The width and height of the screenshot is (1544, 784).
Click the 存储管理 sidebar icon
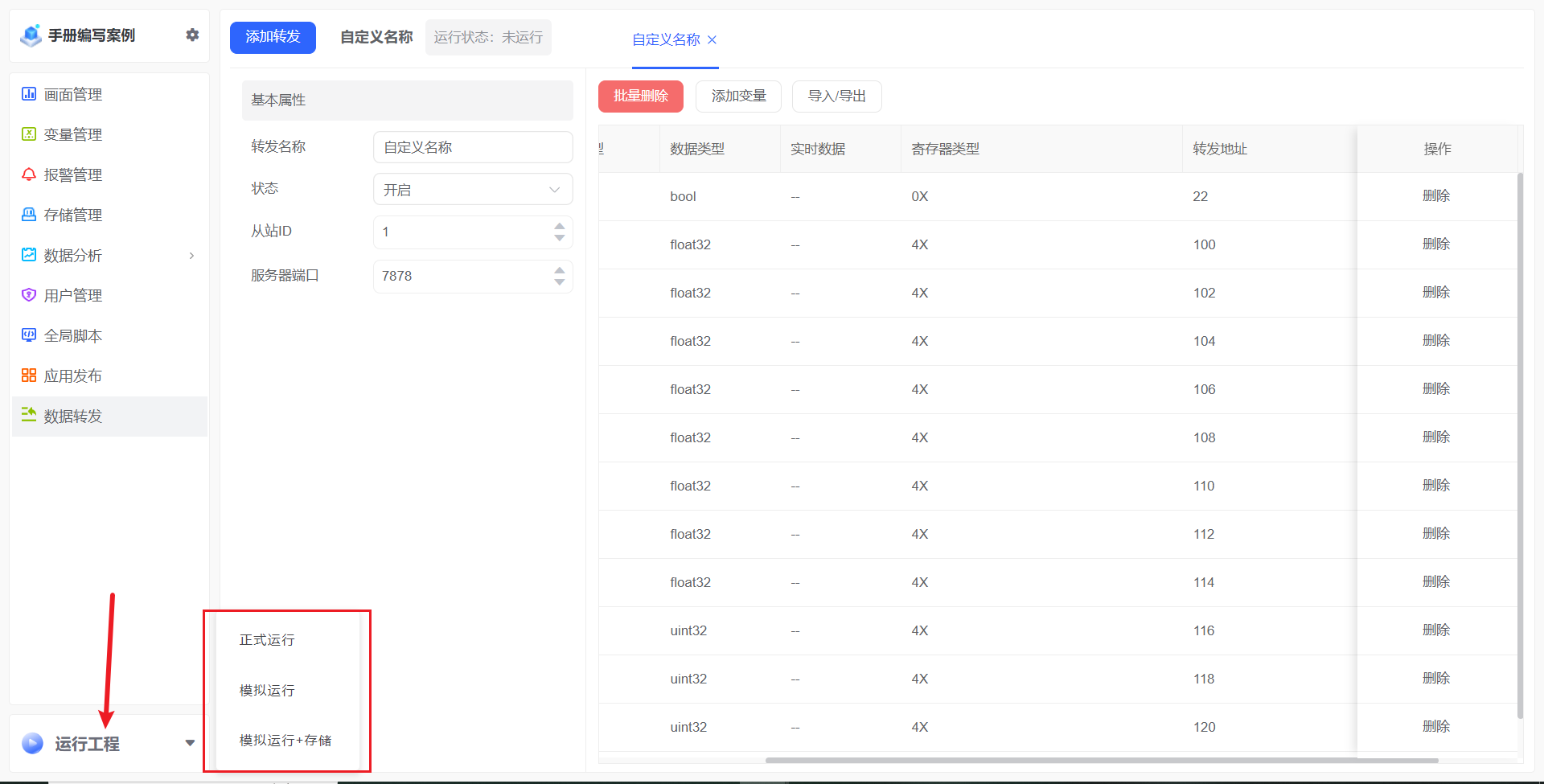coord(29,215)
